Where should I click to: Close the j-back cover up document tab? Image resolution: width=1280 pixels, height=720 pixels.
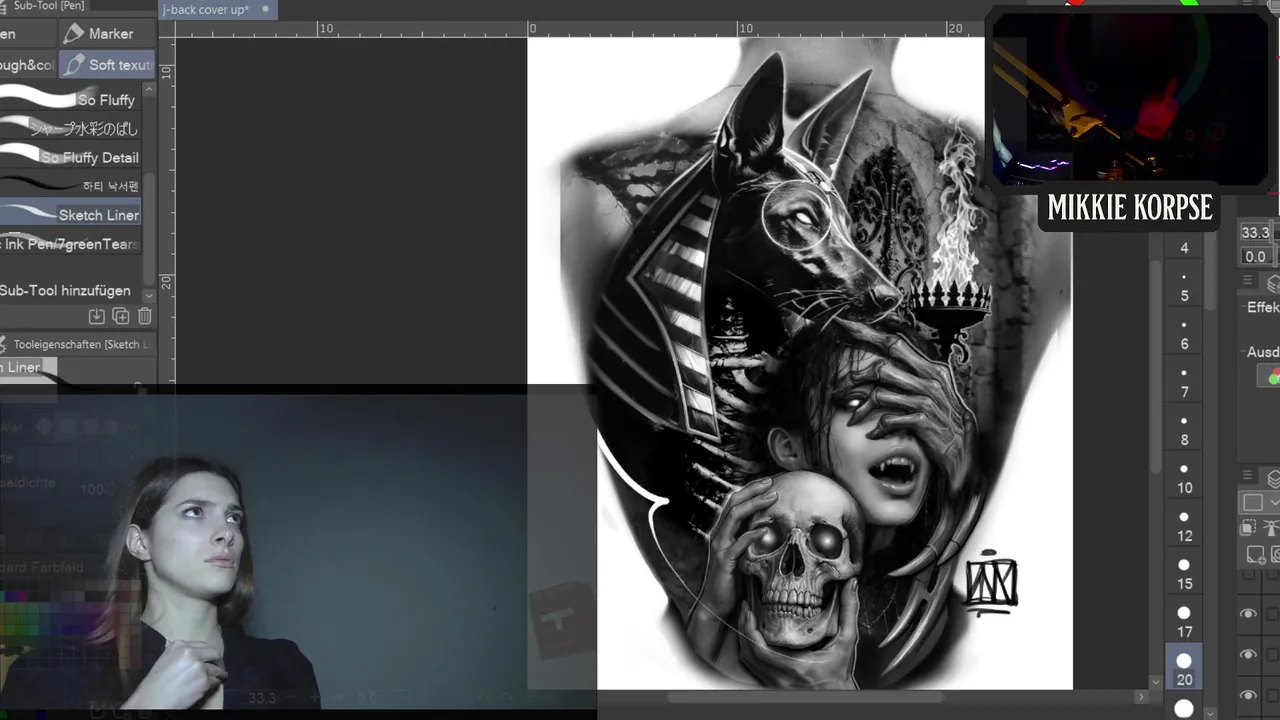(x=265, y=9)
